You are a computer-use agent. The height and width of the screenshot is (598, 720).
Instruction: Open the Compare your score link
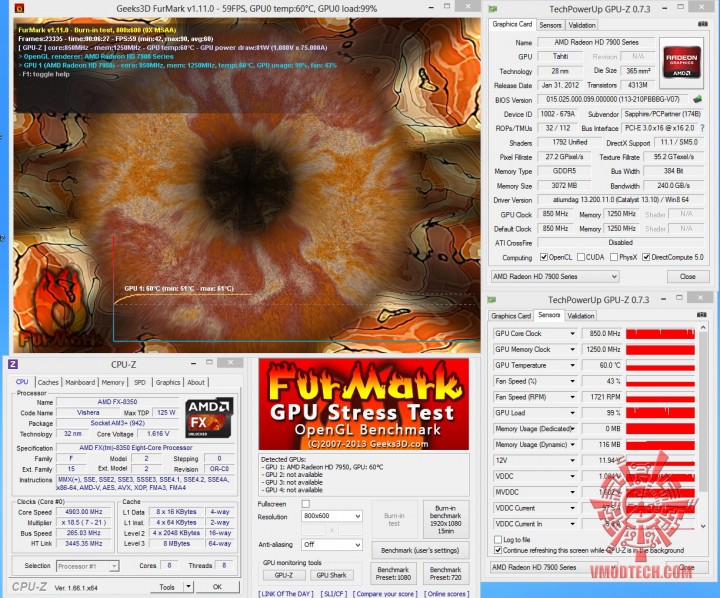point(385,594)
